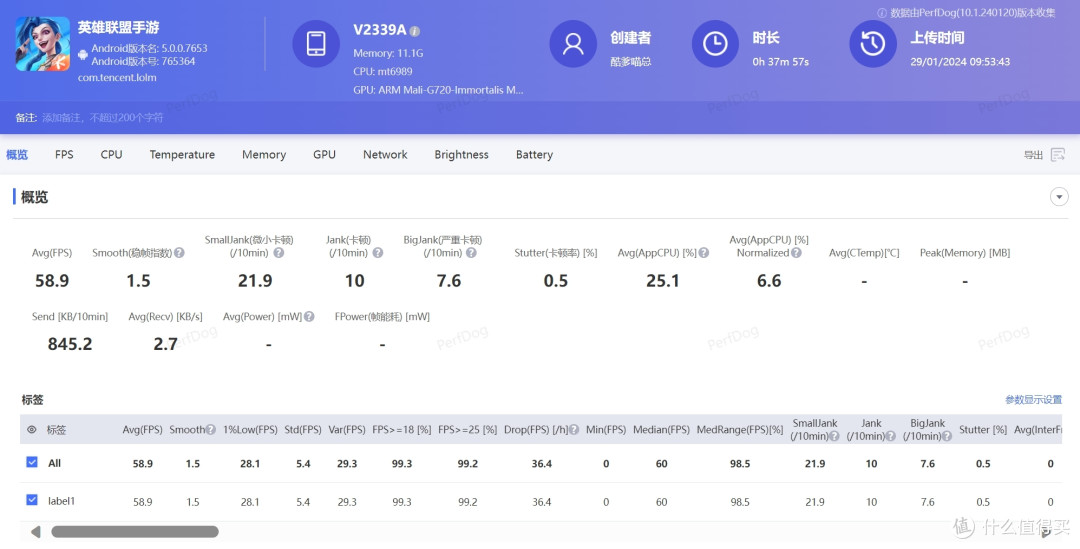Click help icon in the table Jank column header
Viewport: 1080px width, 549px height.
coord(891,436)
